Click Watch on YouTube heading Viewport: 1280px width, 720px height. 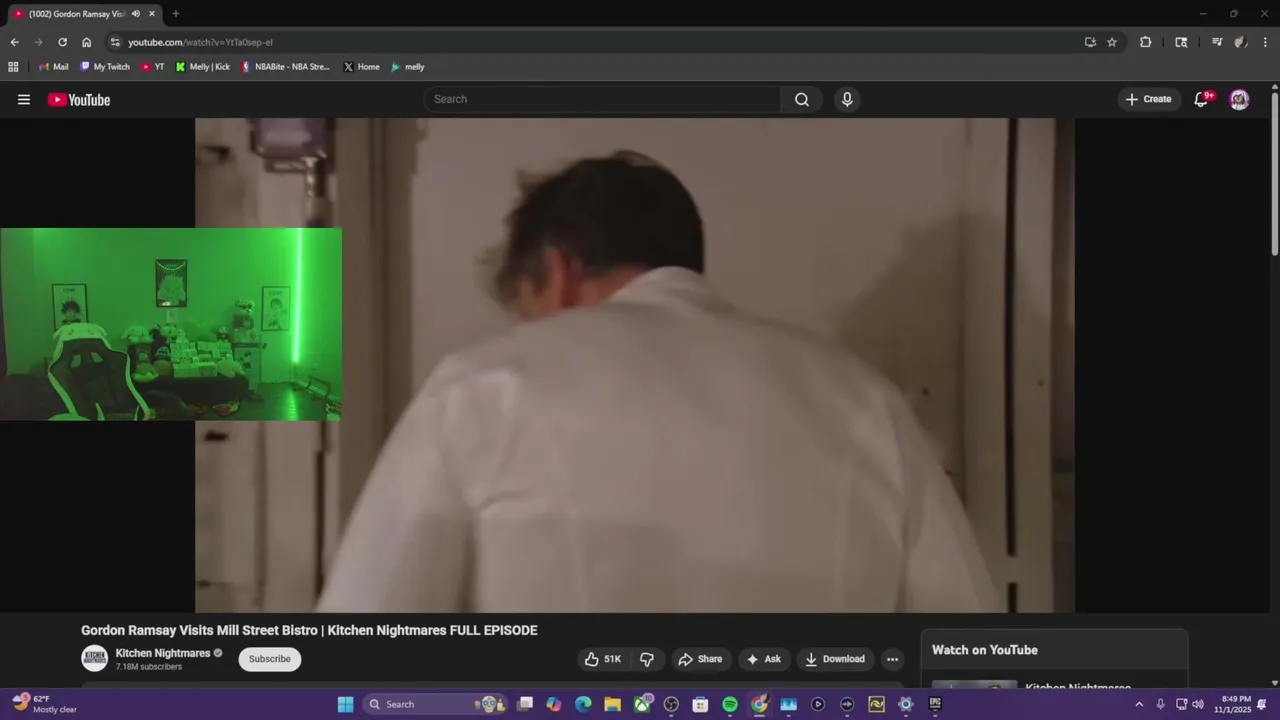(x=985, y=650)
